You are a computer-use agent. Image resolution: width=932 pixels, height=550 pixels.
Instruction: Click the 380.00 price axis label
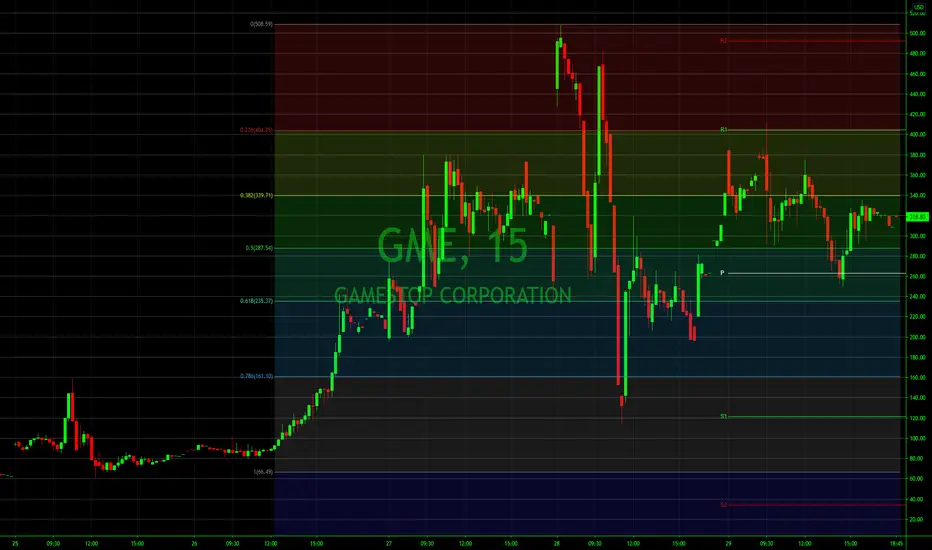(917, 155)
